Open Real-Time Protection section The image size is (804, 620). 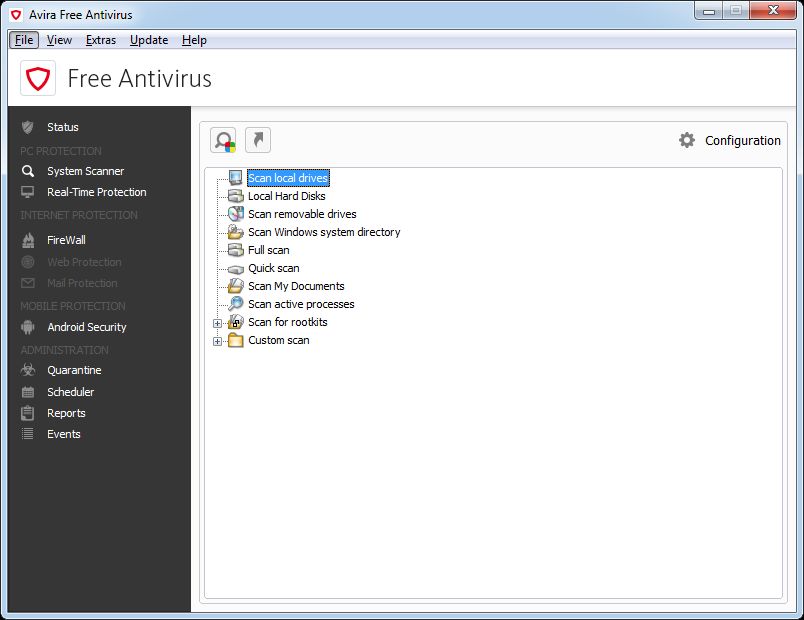click(x=97, y=192)
